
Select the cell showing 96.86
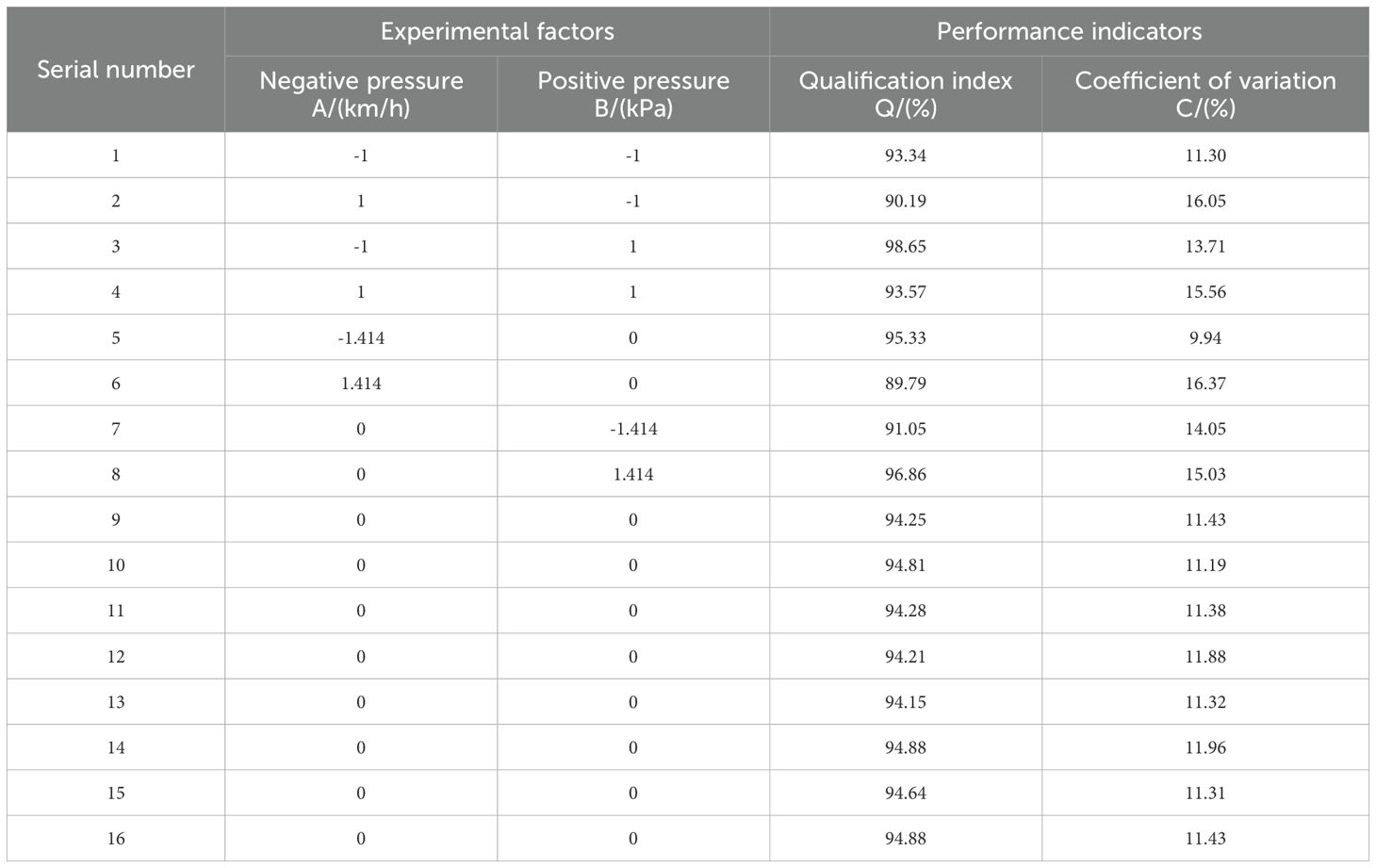[x=905, y=474]
